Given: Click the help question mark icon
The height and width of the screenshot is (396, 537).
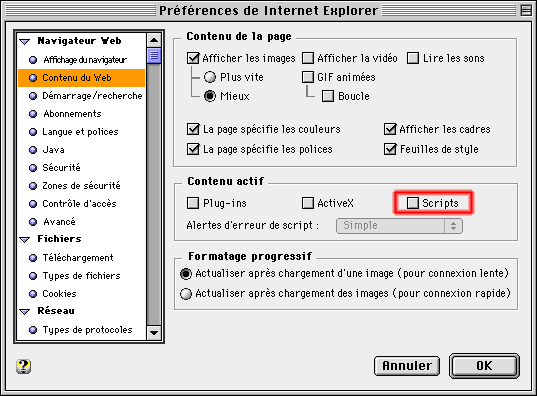Looking at the screenshot, I should [23, 366].
